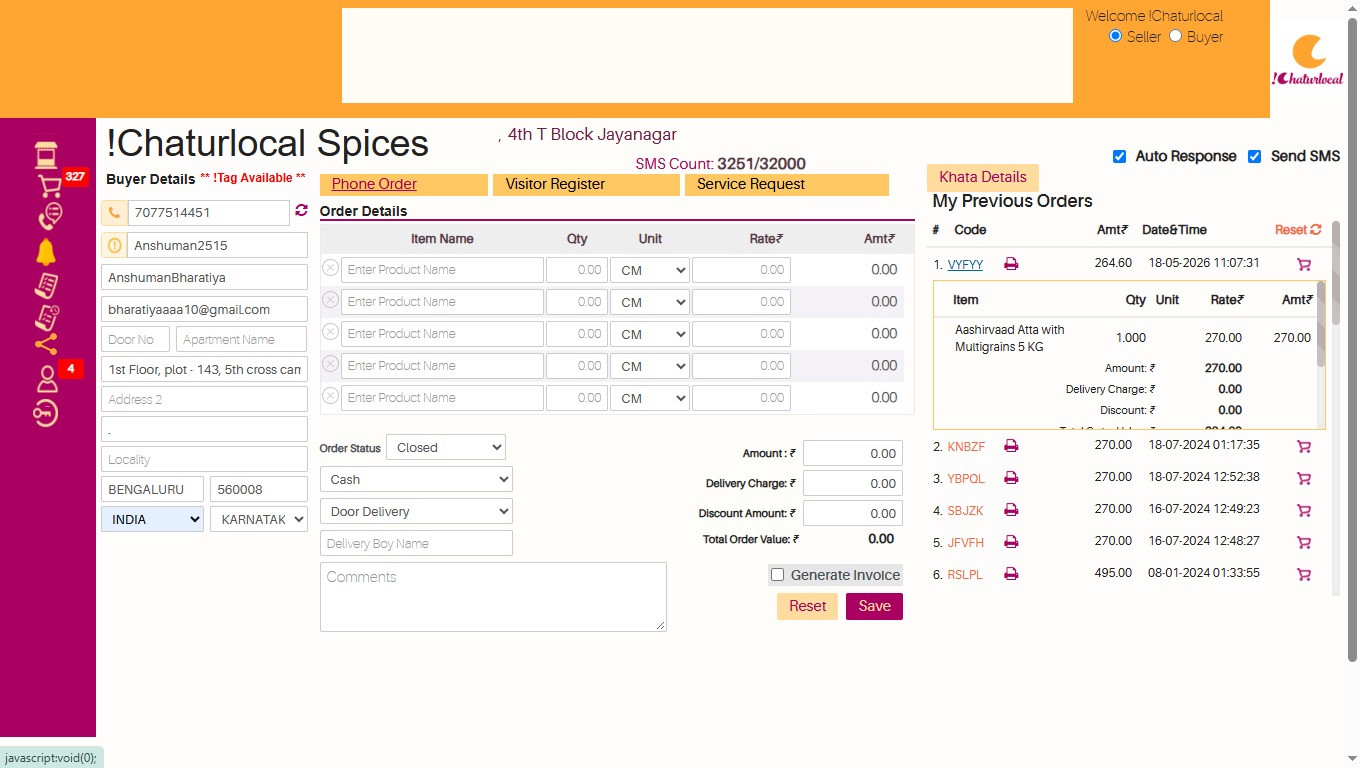1360x768 pixels.
Task: Open the unit dropdown in second item row
Action: click(650, 302)
